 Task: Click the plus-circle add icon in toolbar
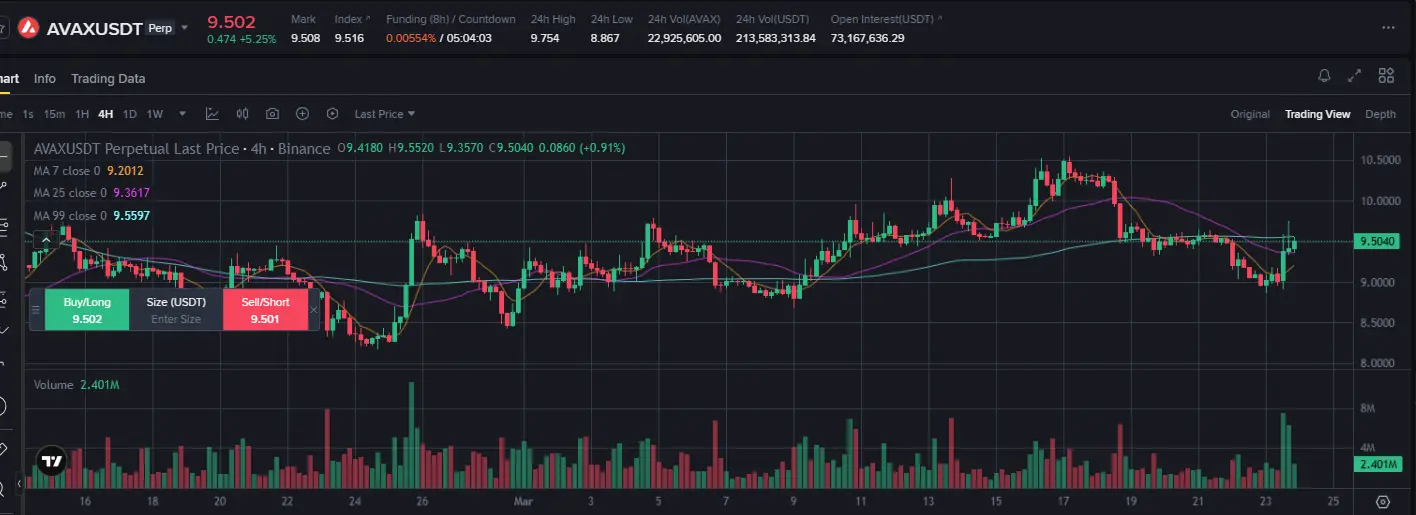[x=302, y=114]
